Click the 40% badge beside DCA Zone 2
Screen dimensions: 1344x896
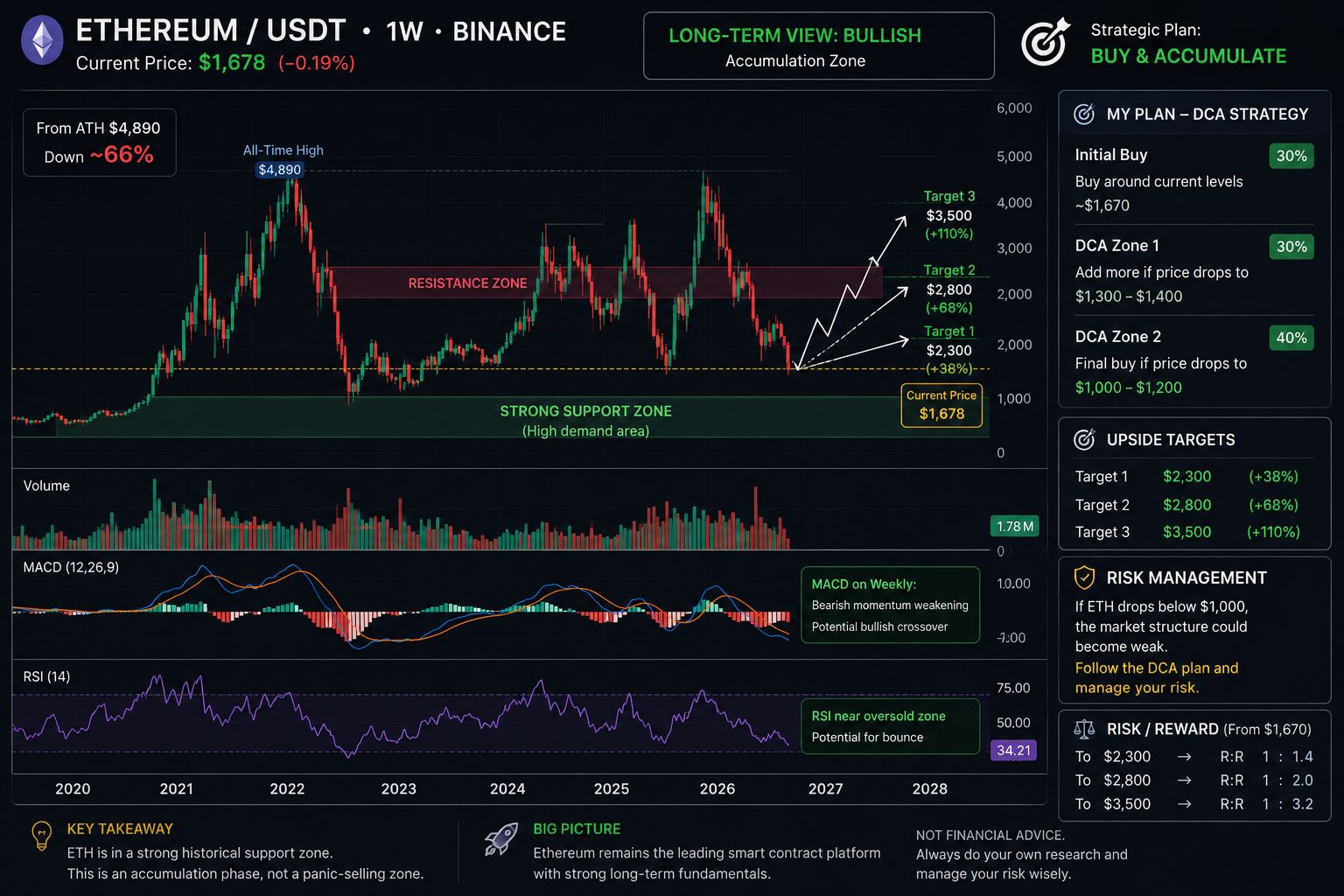[1291, 338]
